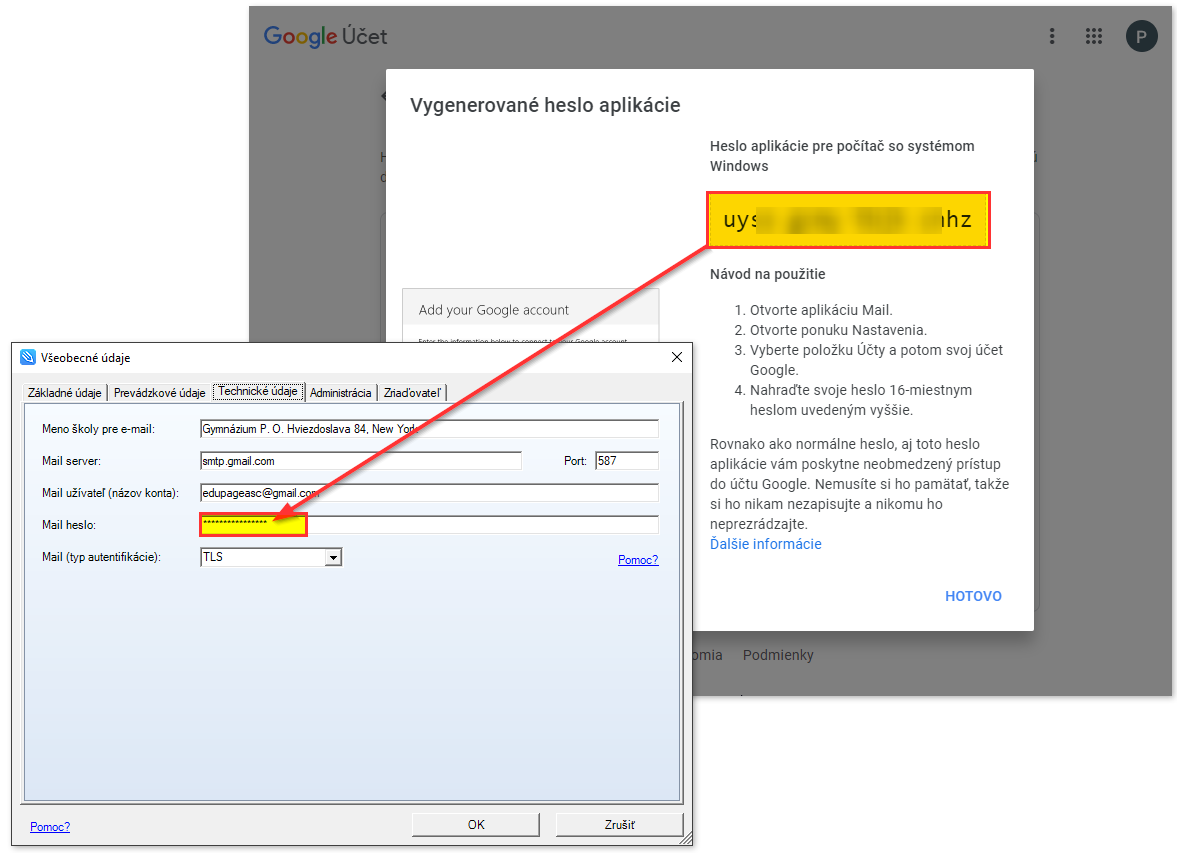Click the 'Vygenerované heslo aplikácie' heading
This screenshot has height=853, width=1177.
pos(545,105)
